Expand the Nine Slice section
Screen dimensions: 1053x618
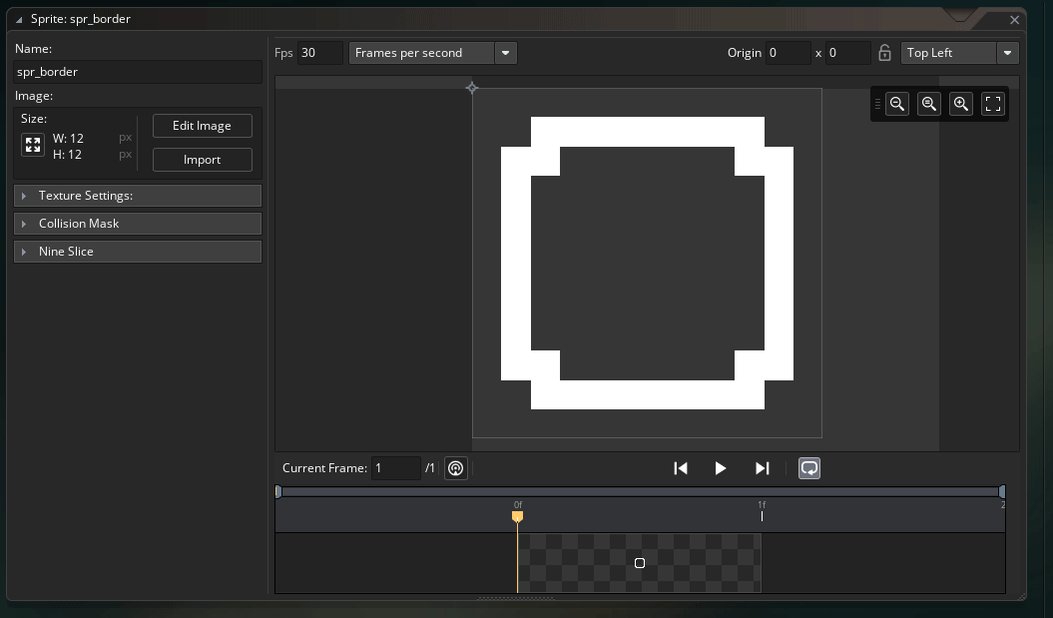coord(138,252)
